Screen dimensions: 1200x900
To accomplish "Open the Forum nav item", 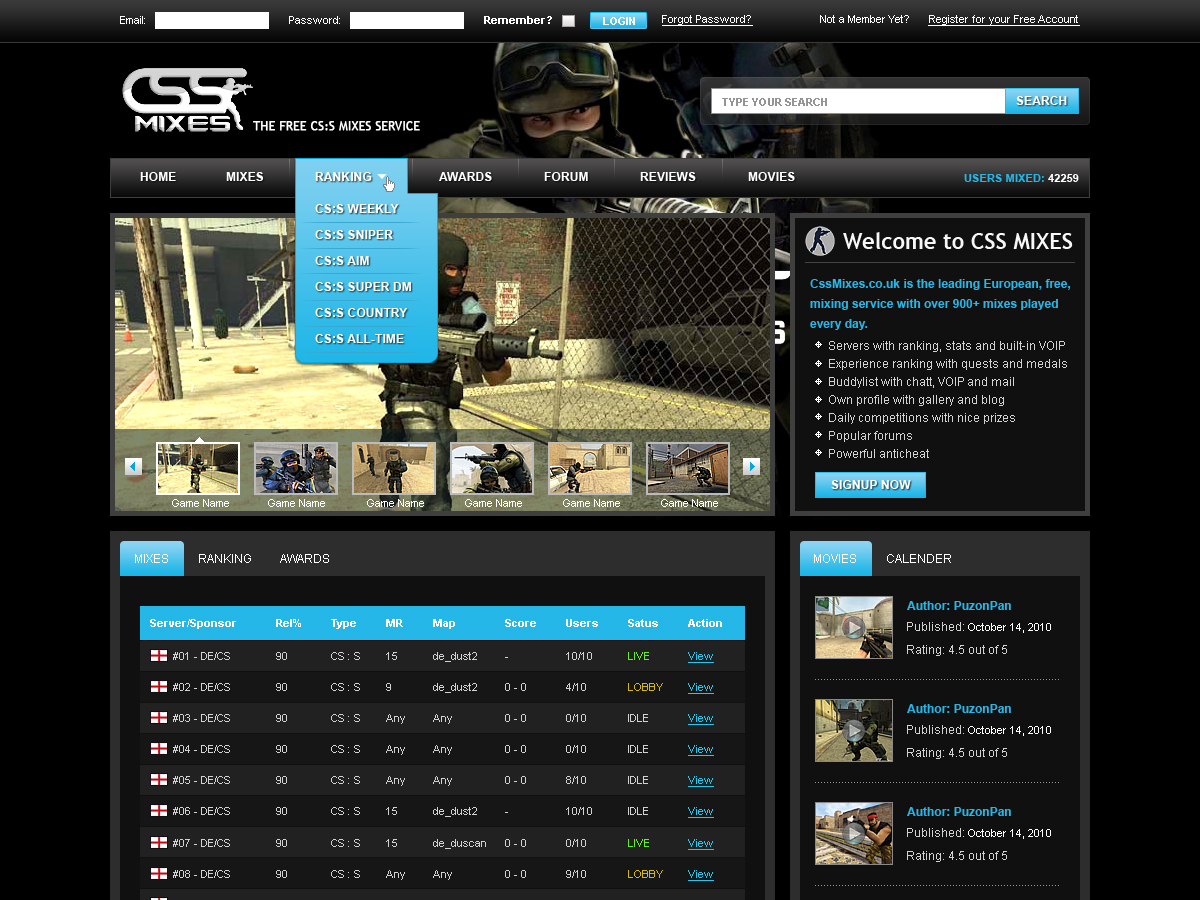I will click(566, 177).
